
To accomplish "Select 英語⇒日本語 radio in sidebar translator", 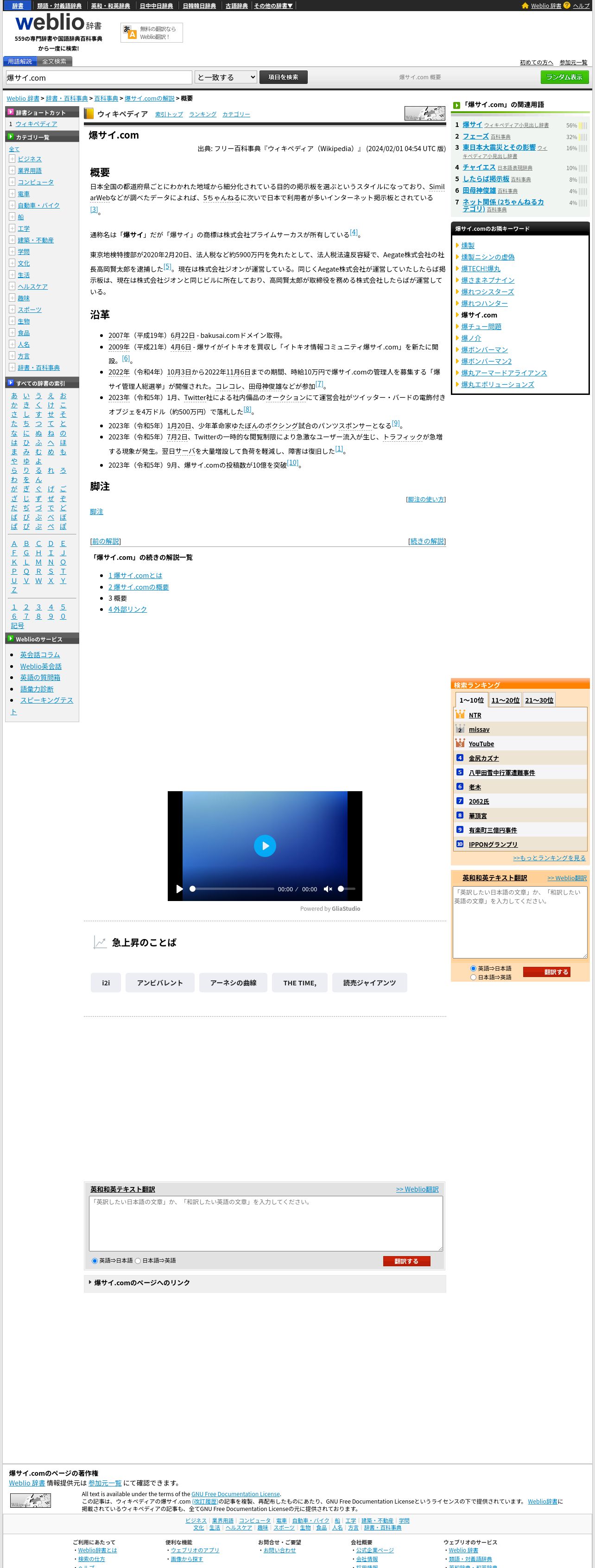I will pyautogui.click(x=473, y=968).
